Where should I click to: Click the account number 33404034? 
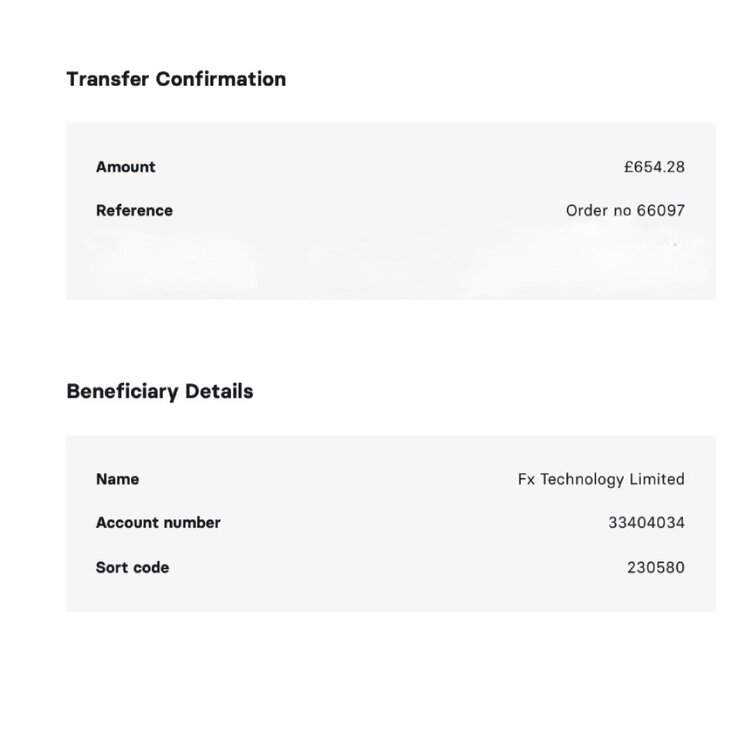(x=646, y=523)
